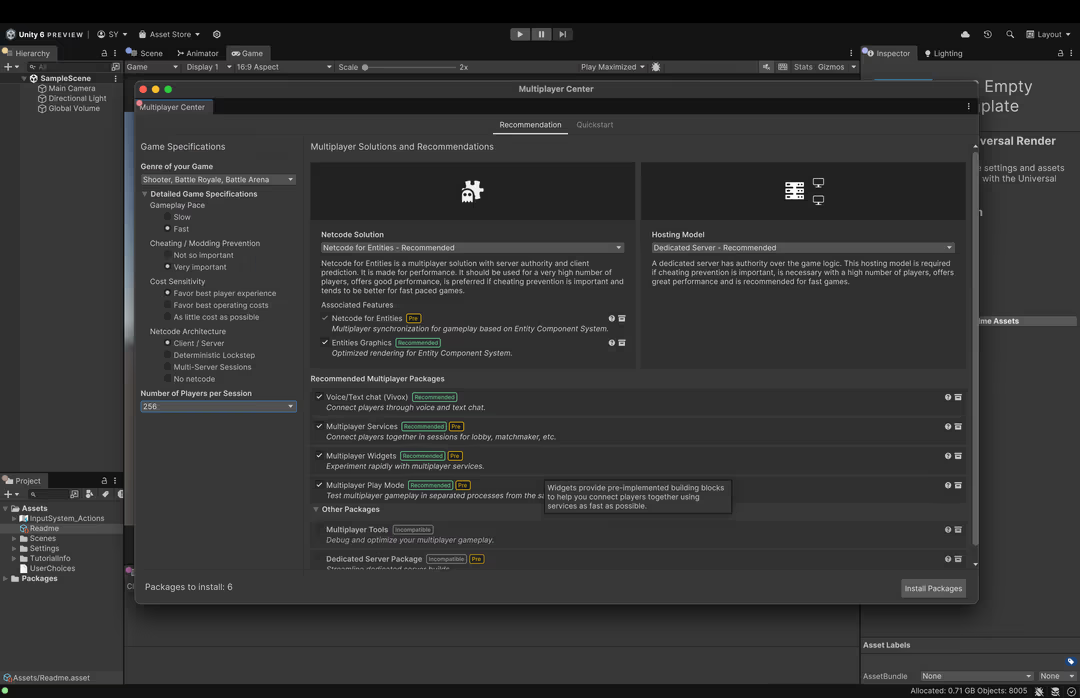Open the AssetBundle None dropdown

click(x=977, y=676)
